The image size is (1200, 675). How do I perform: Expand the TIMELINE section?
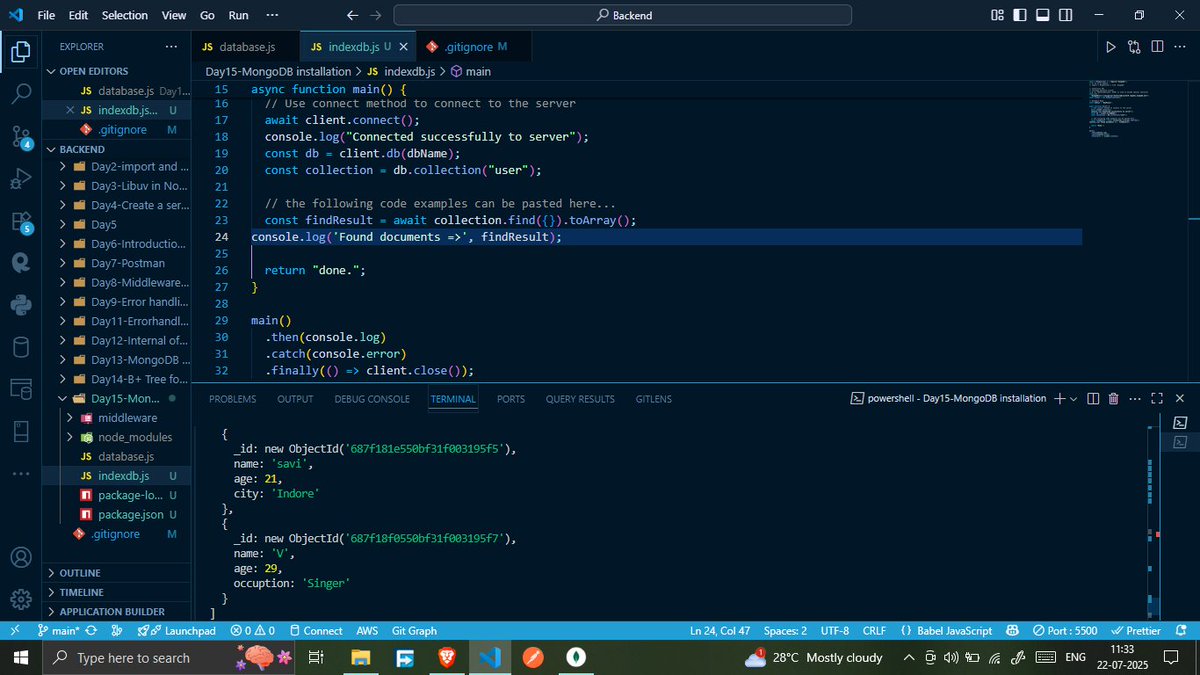[x=82, y=592]
